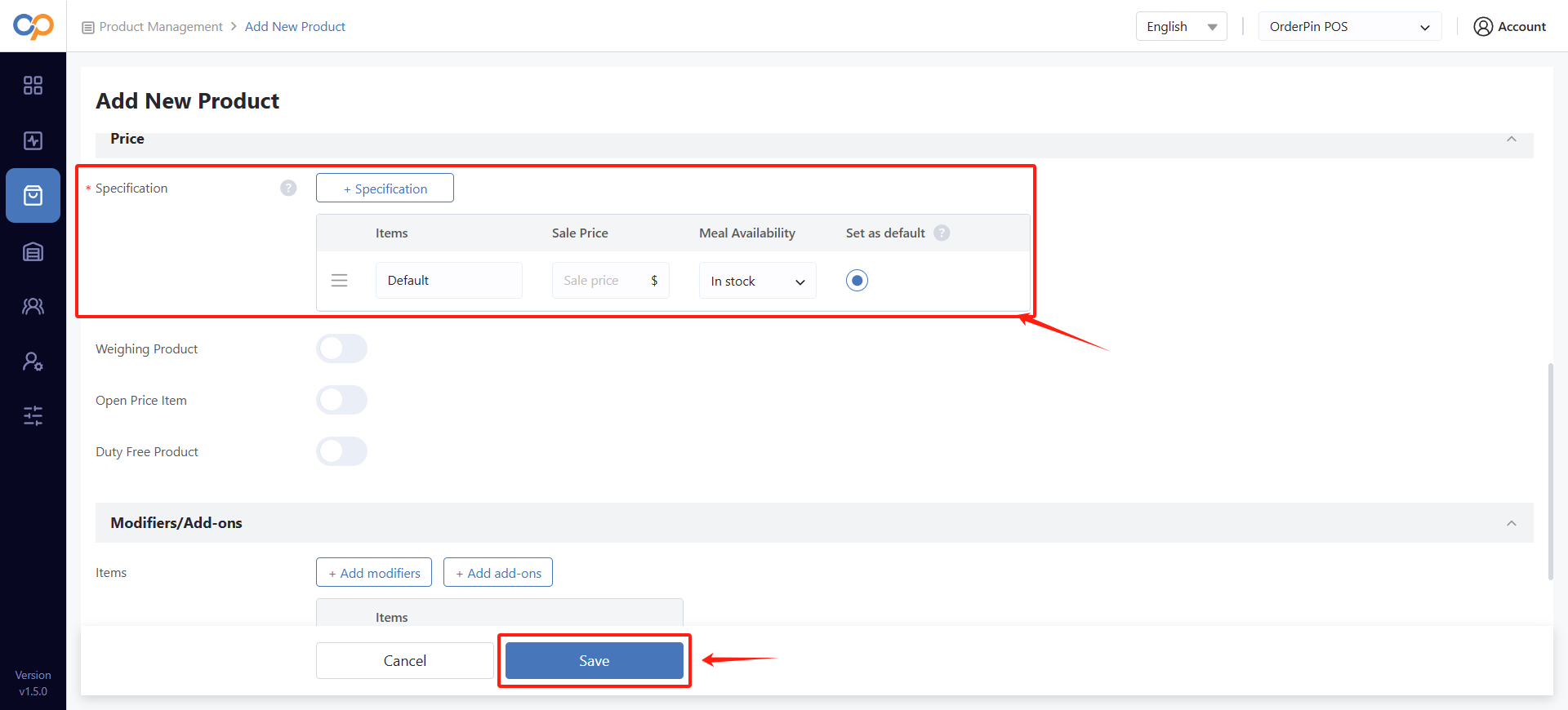
Task: Click the Specification help question icon
Action: (288, 188)
